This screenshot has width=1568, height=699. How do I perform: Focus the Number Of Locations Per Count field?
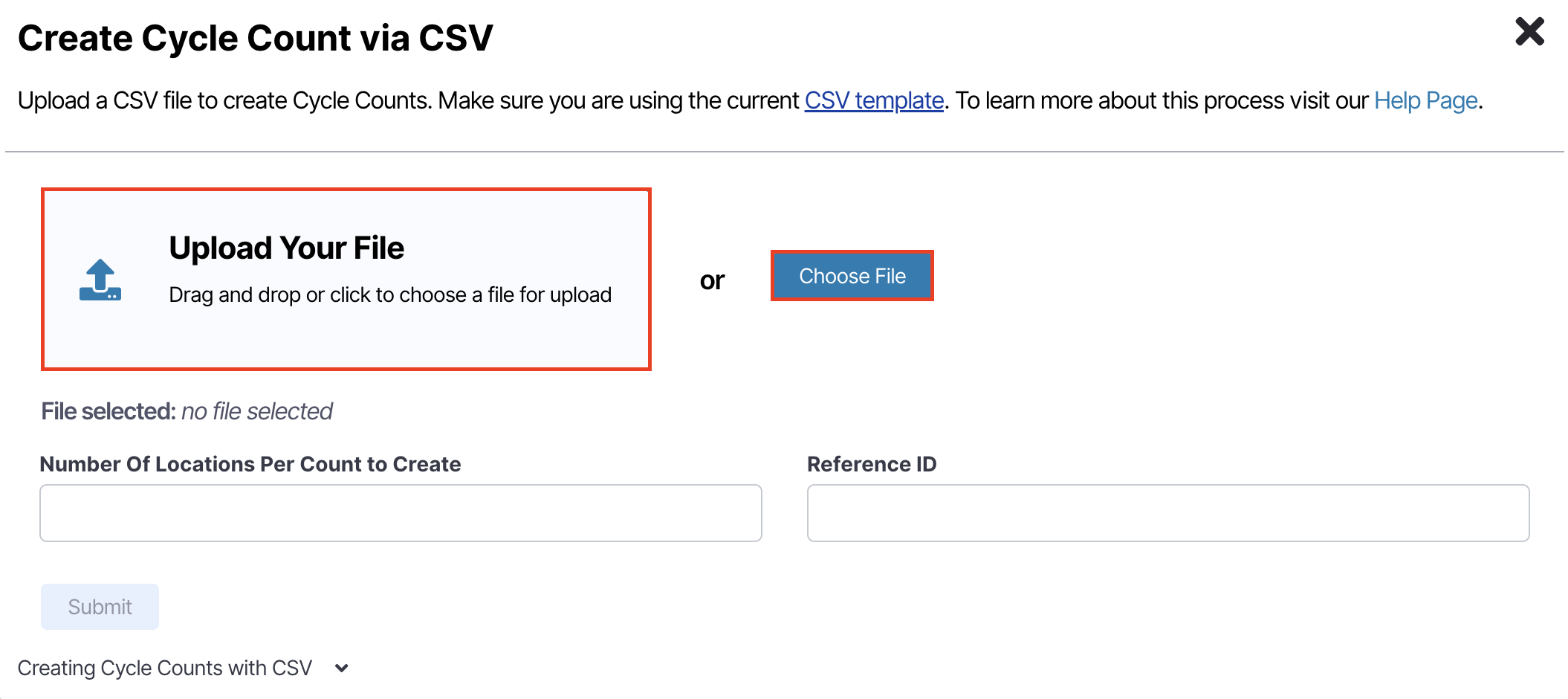click(x=401, y=513)
